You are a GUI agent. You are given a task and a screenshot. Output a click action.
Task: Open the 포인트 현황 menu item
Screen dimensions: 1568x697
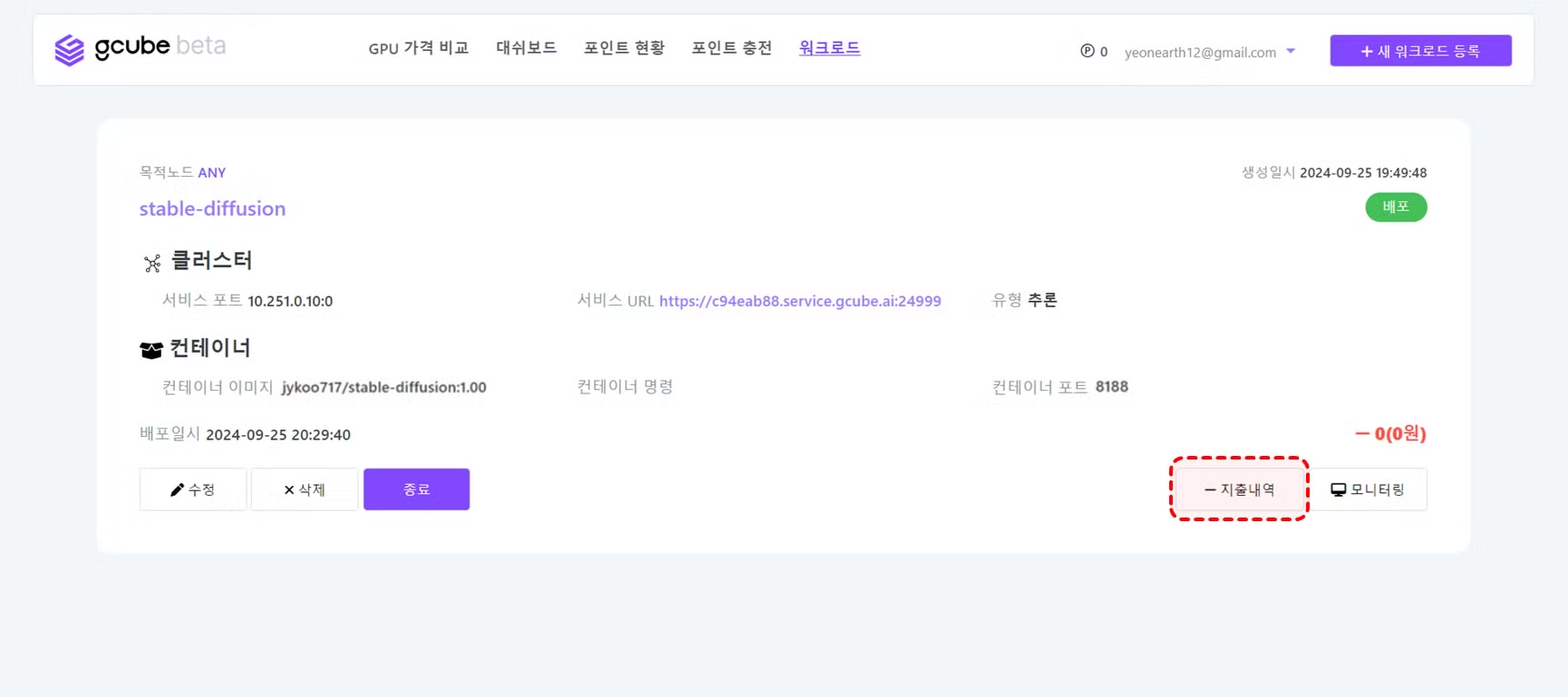624,48
